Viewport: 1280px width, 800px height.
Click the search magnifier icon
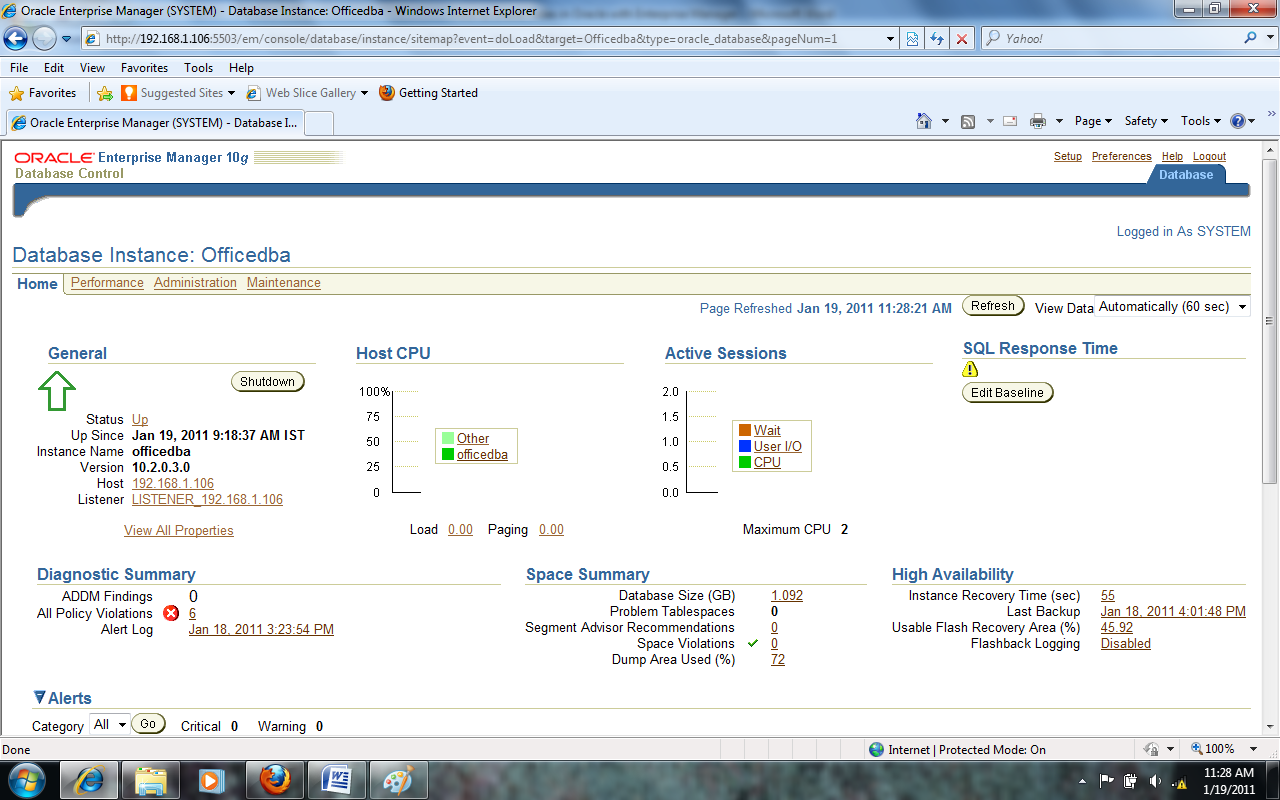coord(1251,38)
